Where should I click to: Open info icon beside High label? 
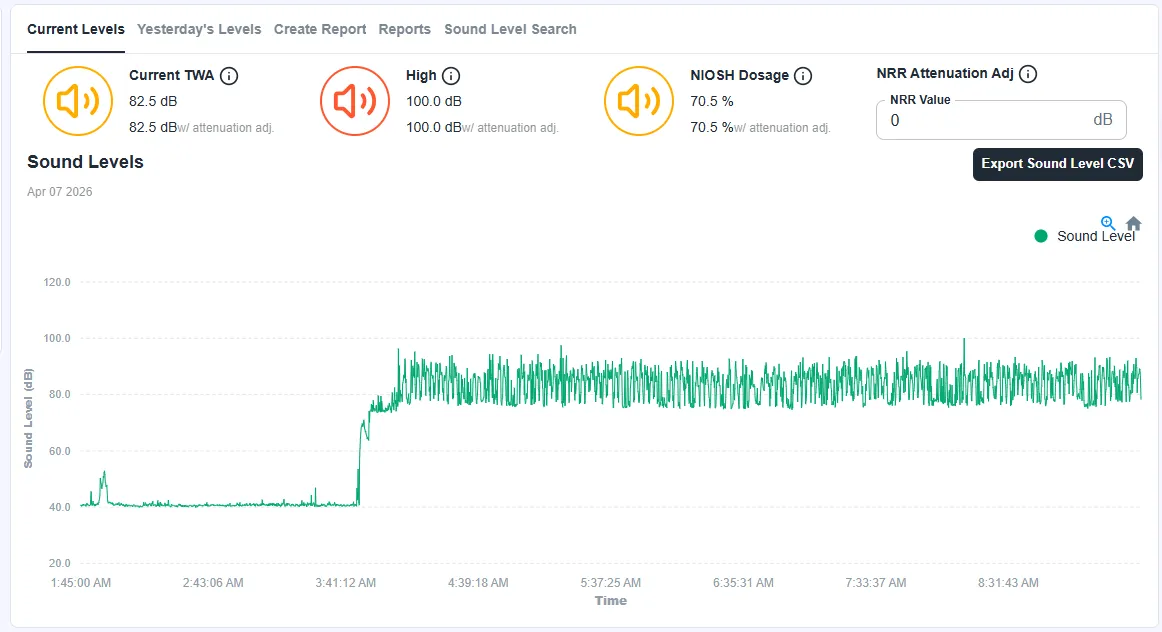451,76
